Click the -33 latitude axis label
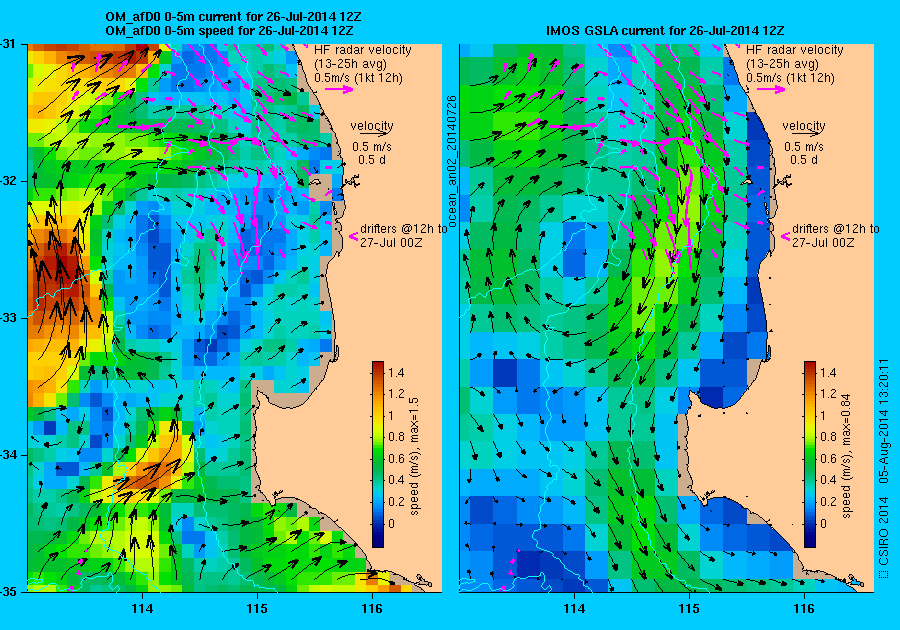This screenshot has height=630, width=900. pos(8,318)
